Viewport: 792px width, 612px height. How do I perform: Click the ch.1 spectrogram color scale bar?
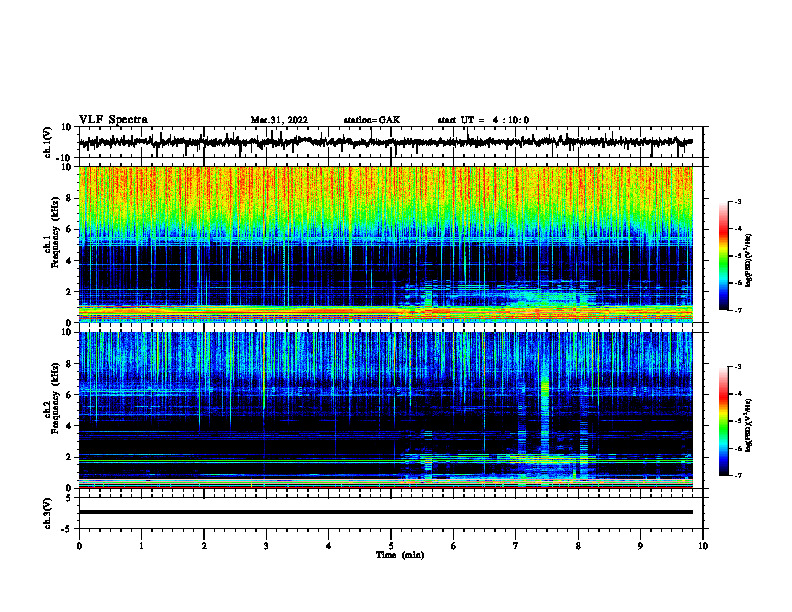pyautogui.click(x=723, y=256)
